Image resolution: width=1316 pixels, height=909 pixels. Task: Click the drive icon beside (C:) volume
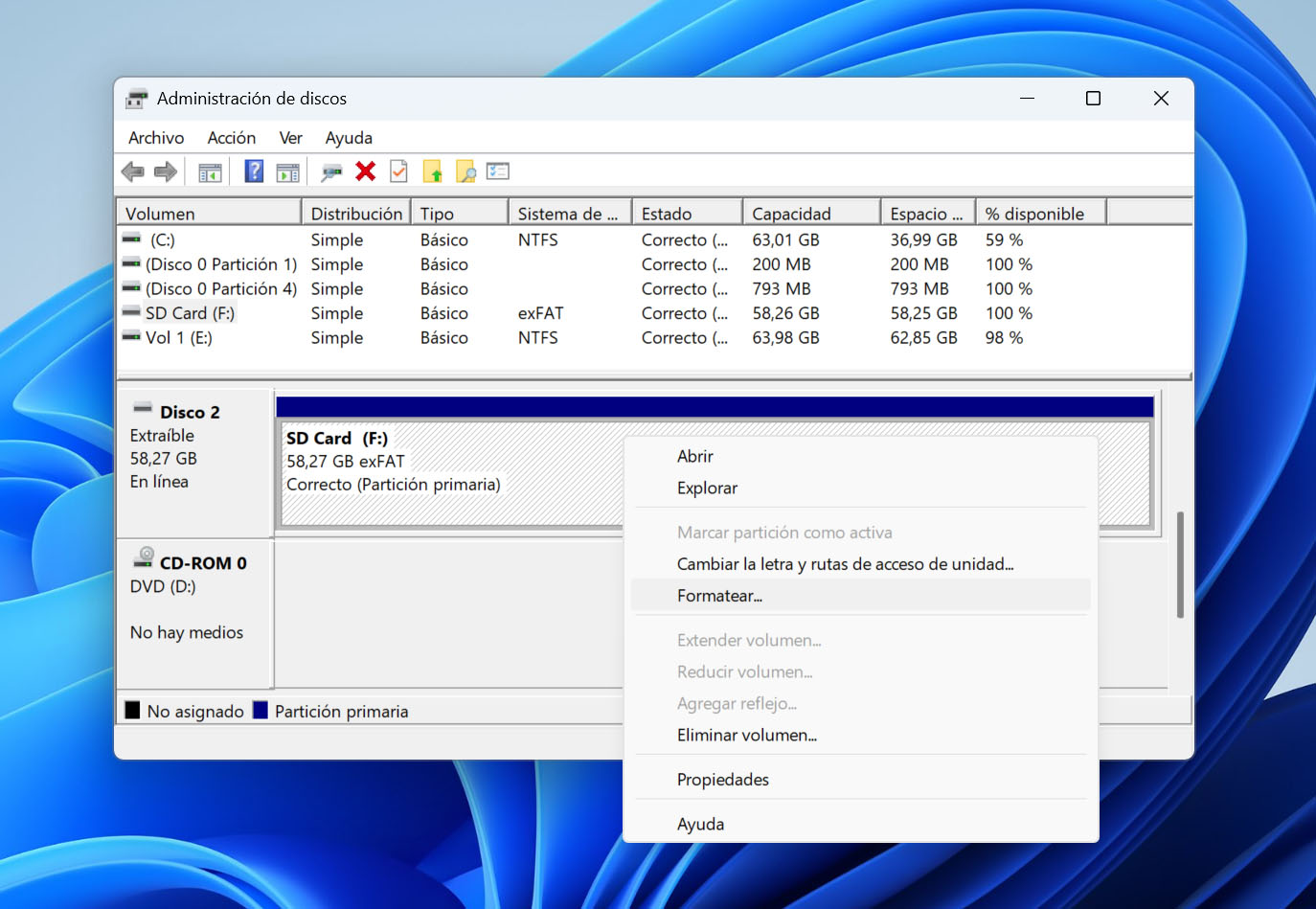click(131, 239)
